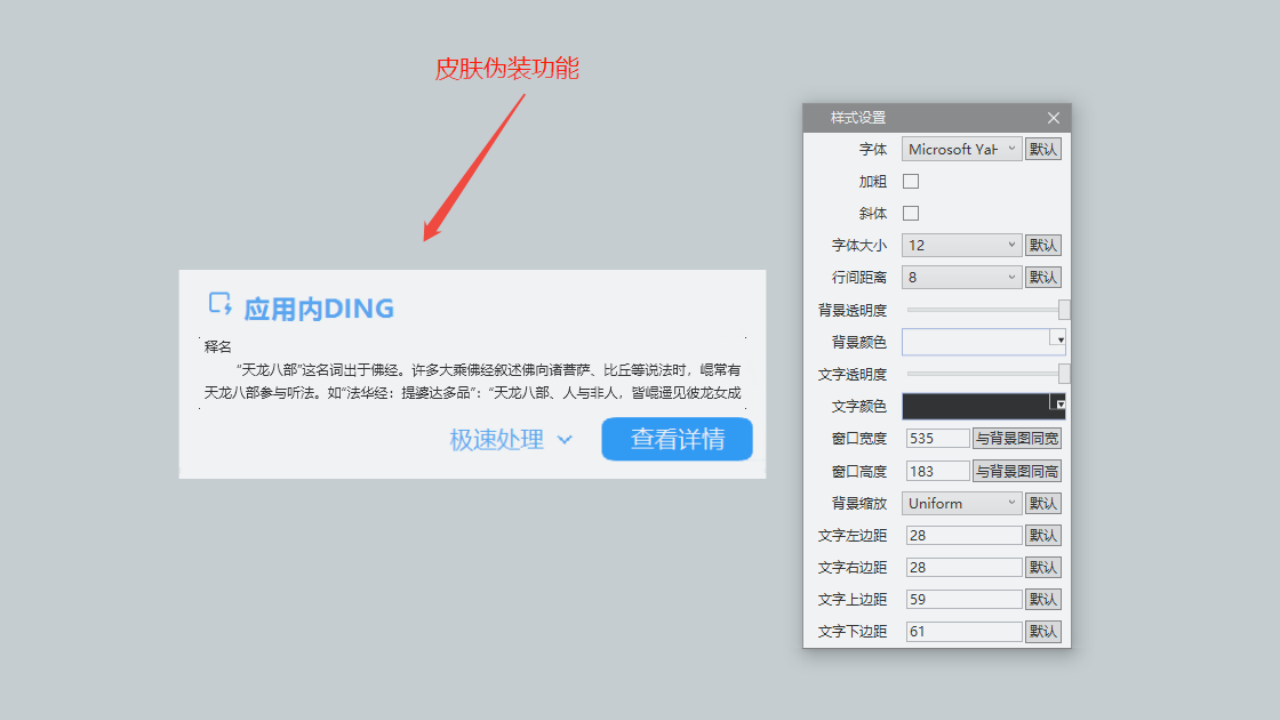Enable the 斜体 italic checkbox
The image size is (1280, 720).
point(911,213)
